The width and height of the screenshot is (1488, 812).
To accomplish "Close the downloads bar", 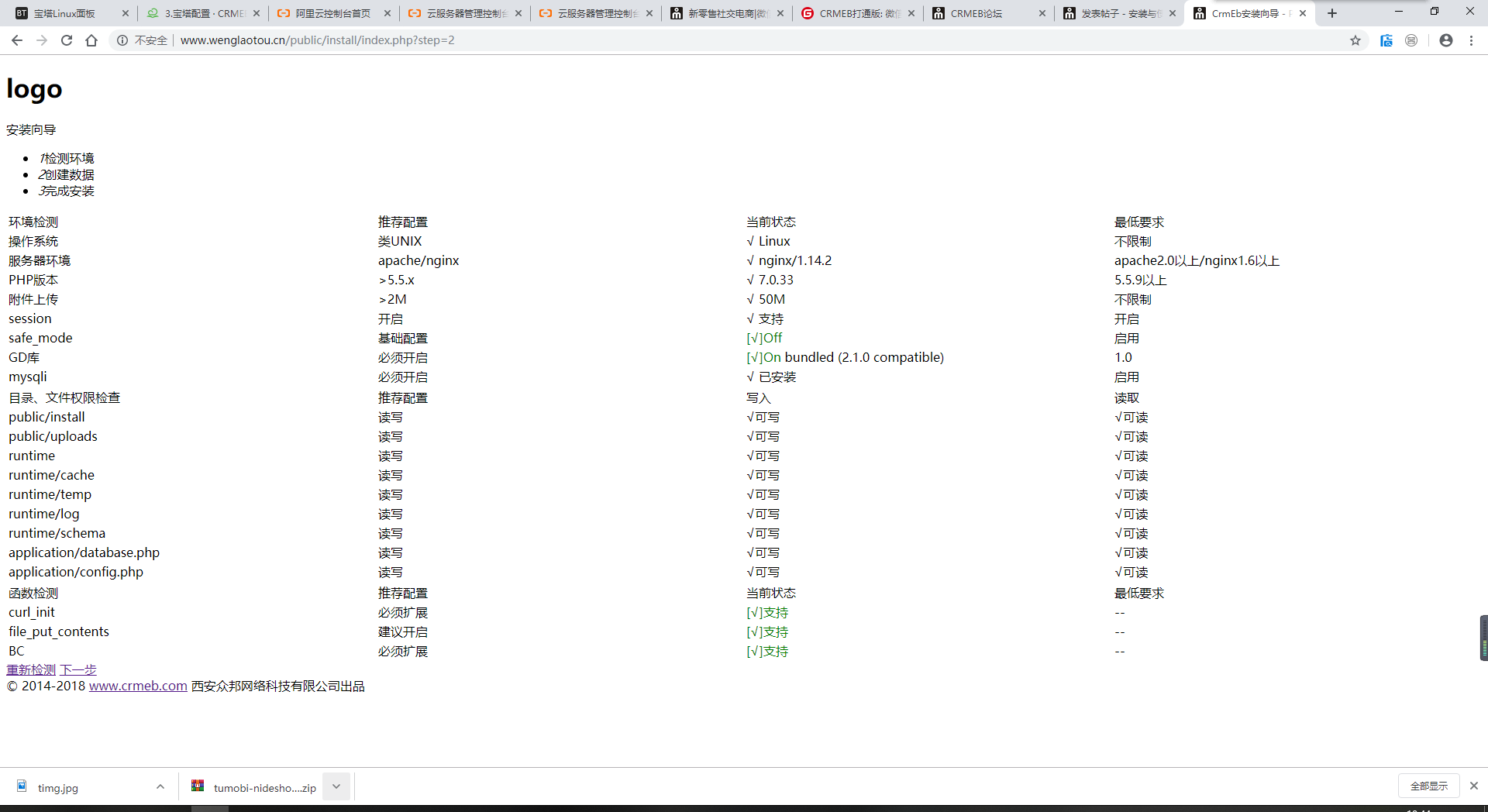I will click(x=1474, y=786).
